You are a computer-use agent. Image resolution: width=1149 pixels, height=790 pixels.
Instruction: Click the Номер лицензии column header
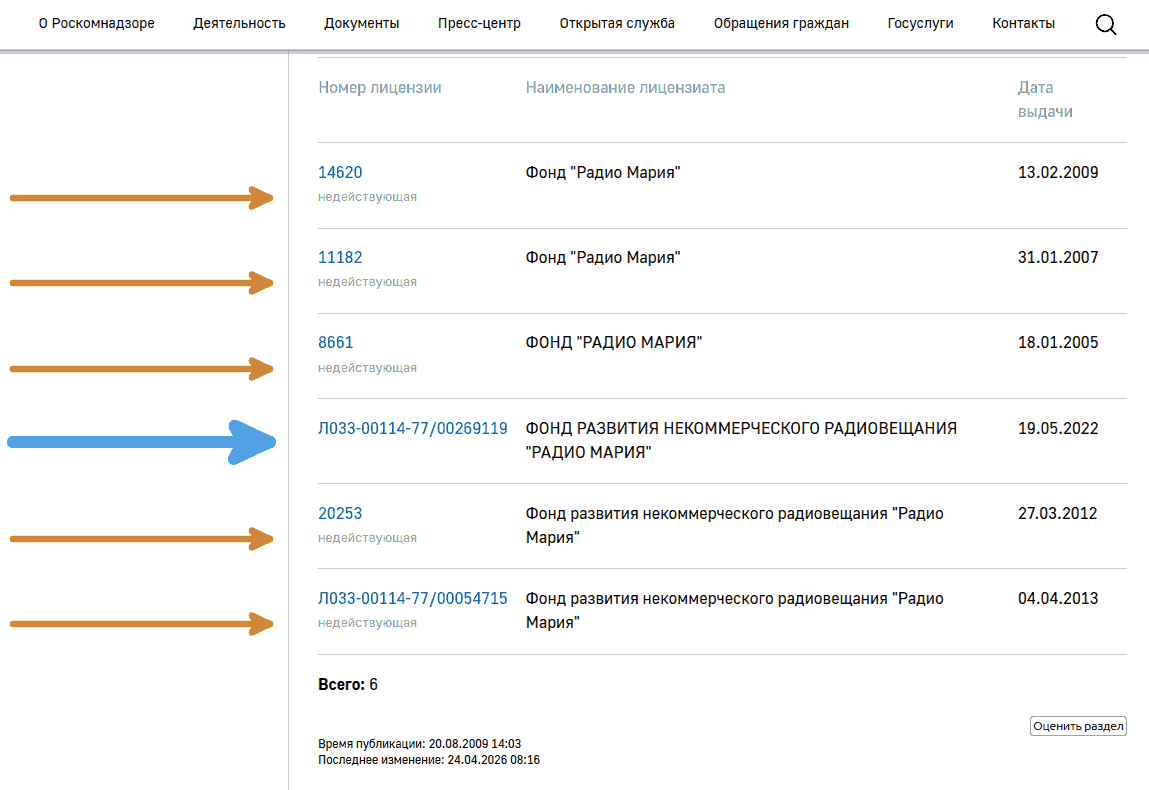380,87
